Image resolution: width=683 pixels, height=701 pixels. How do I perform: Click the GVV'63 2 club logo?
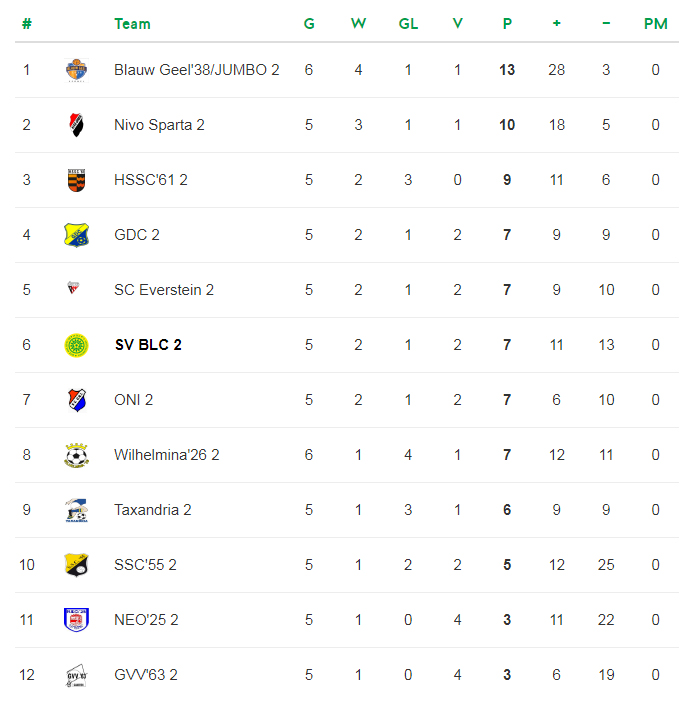(x=76, y=675)
